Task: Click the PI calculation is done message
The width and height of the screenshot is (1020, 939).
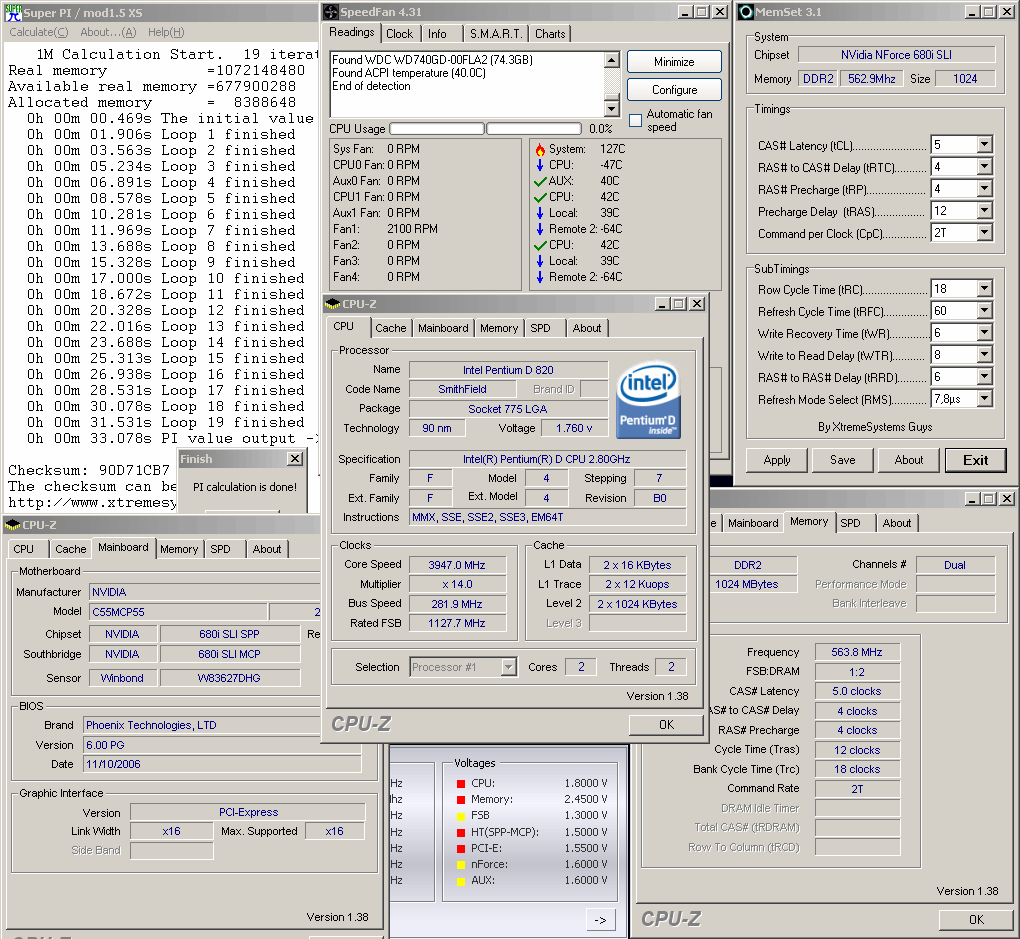Action: (x=245, y=487)
